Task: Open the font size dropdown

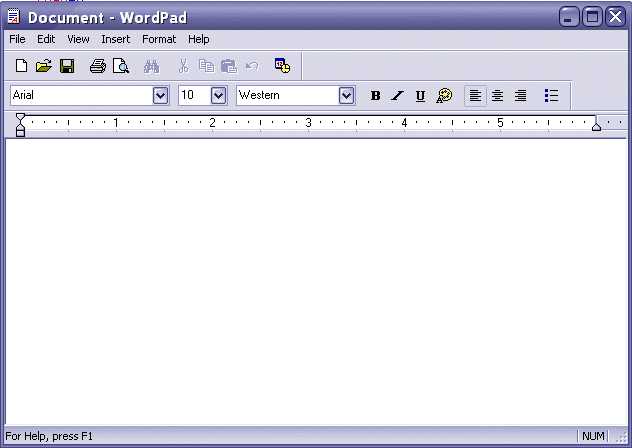Action: pos(218,96)
